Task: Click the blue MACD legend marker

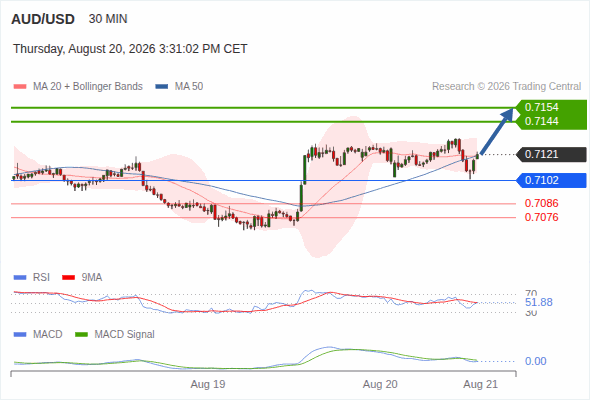Action: pyautogui.click(x=20, y=335)
